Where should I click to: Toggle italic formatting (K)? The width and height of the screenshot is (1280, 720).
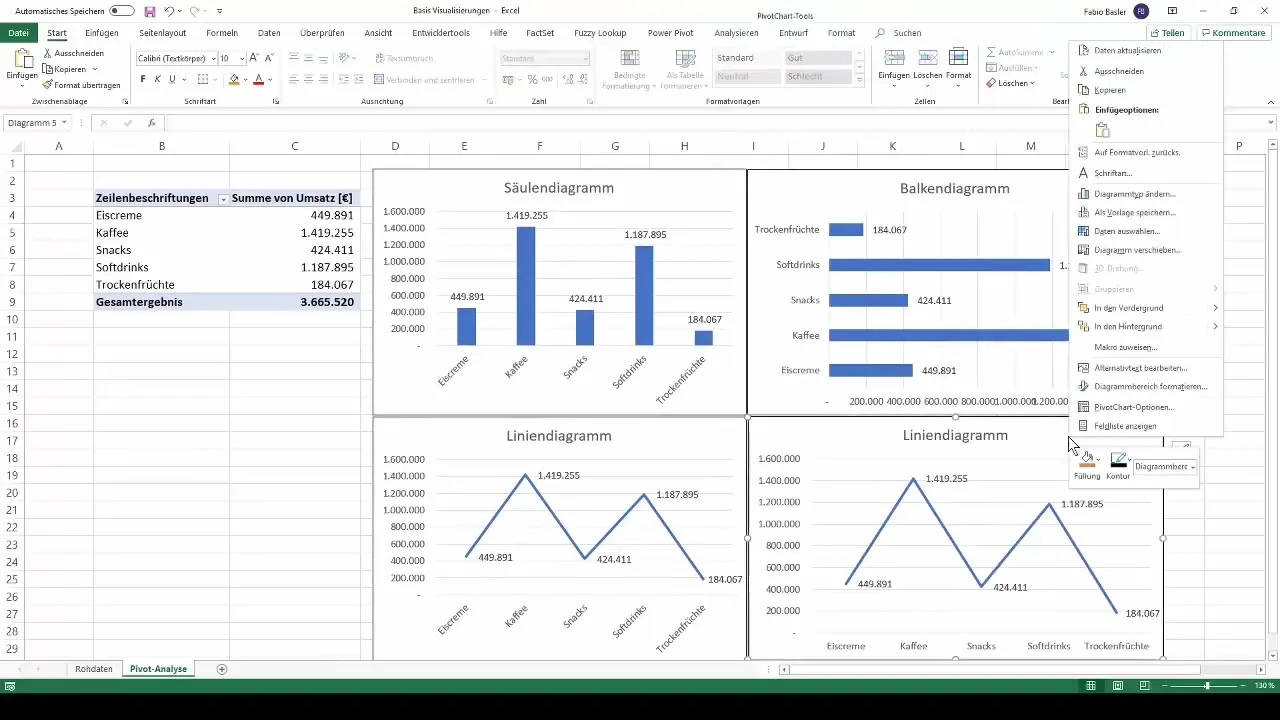click(x=158, y=79)
